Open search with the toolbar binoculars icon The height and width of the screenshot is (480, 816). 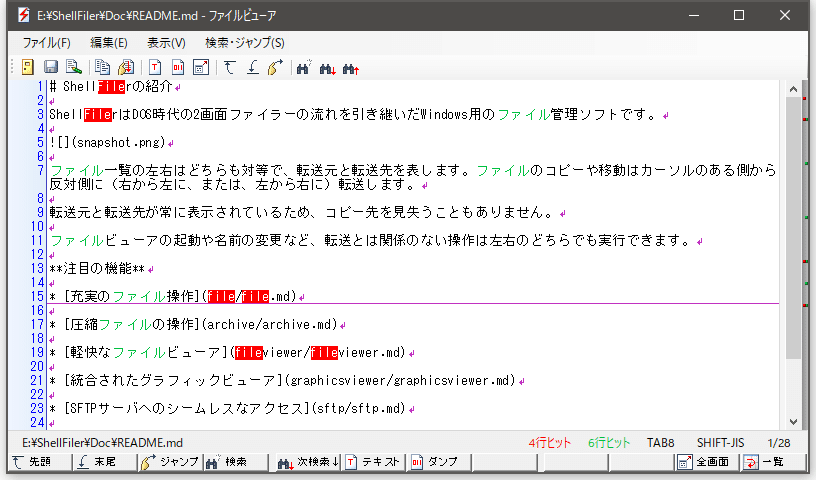(303, 67)
